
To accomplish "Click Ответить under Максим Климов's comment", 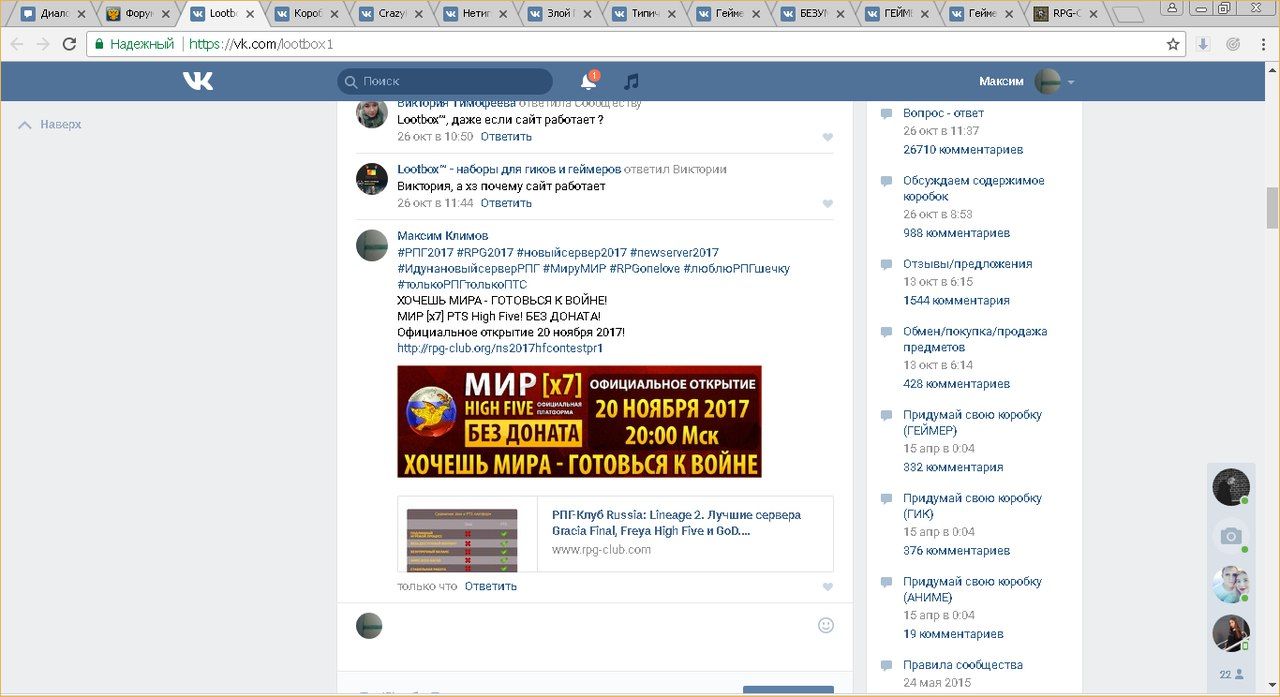I will click(490, 586).
